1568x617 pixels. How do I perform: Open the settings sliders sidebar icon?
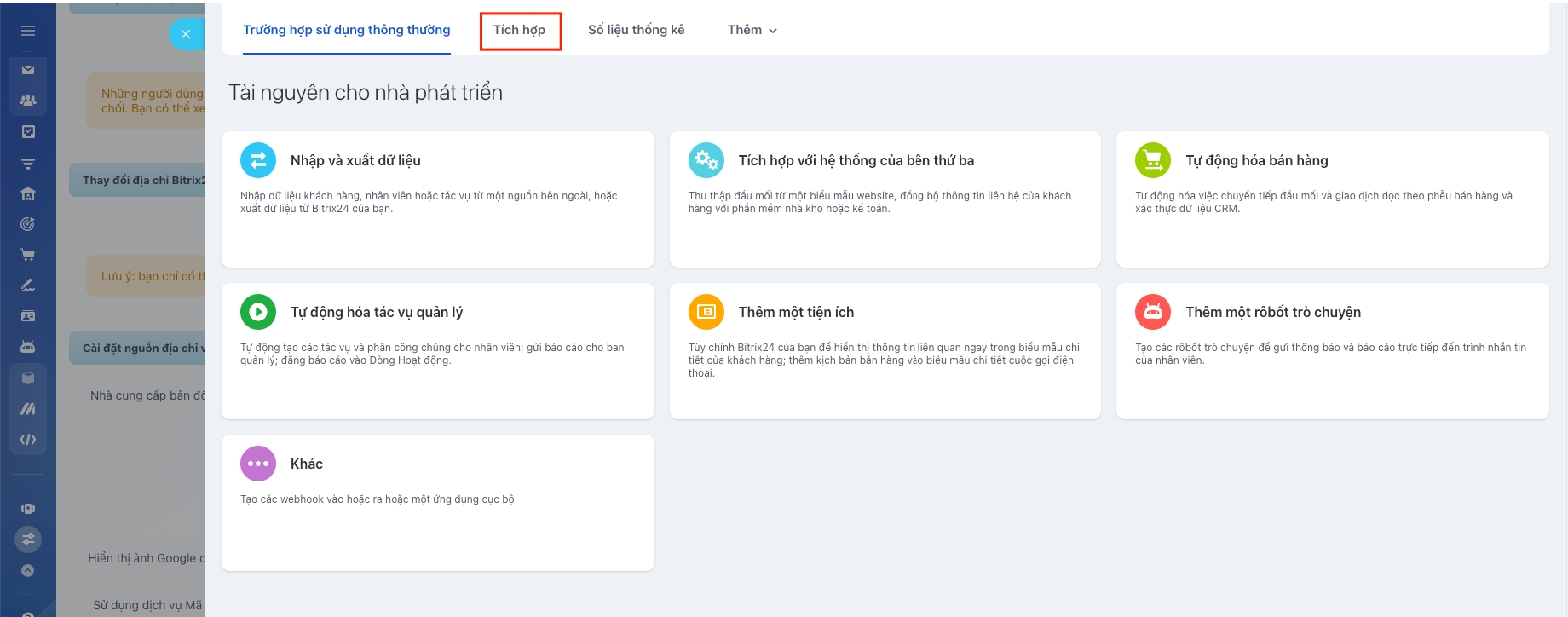(x=28, y=539)
